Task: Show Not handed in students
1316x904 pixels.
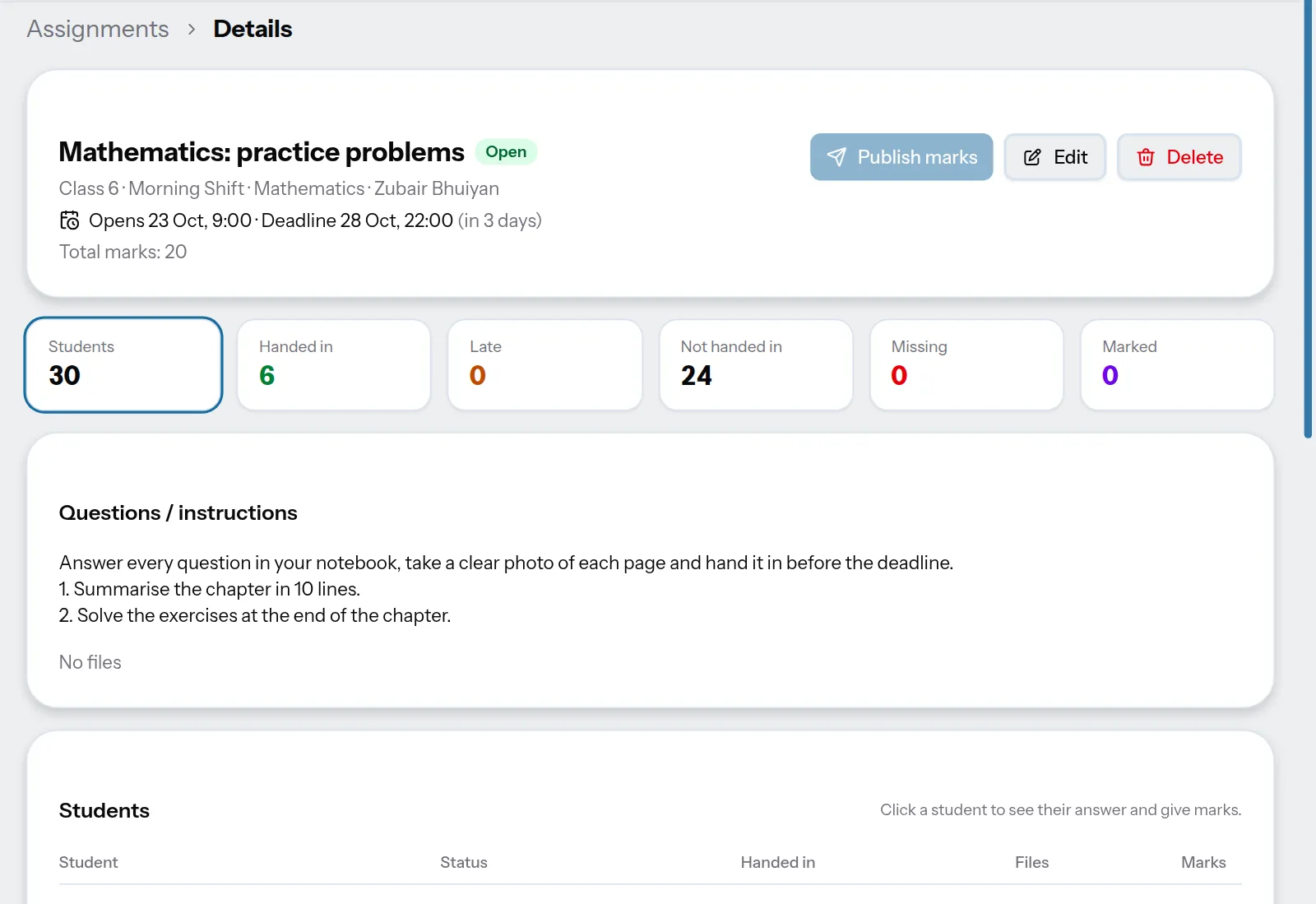Action: 756,364
